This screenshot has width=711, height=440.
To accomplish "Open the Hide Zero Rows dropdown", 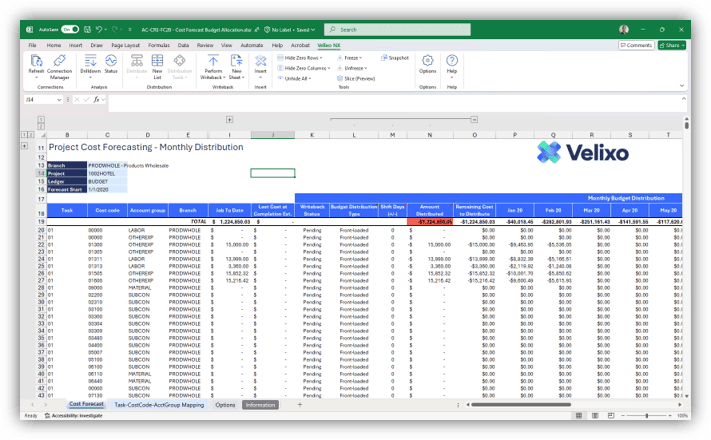I will click(x=300, y=58).
